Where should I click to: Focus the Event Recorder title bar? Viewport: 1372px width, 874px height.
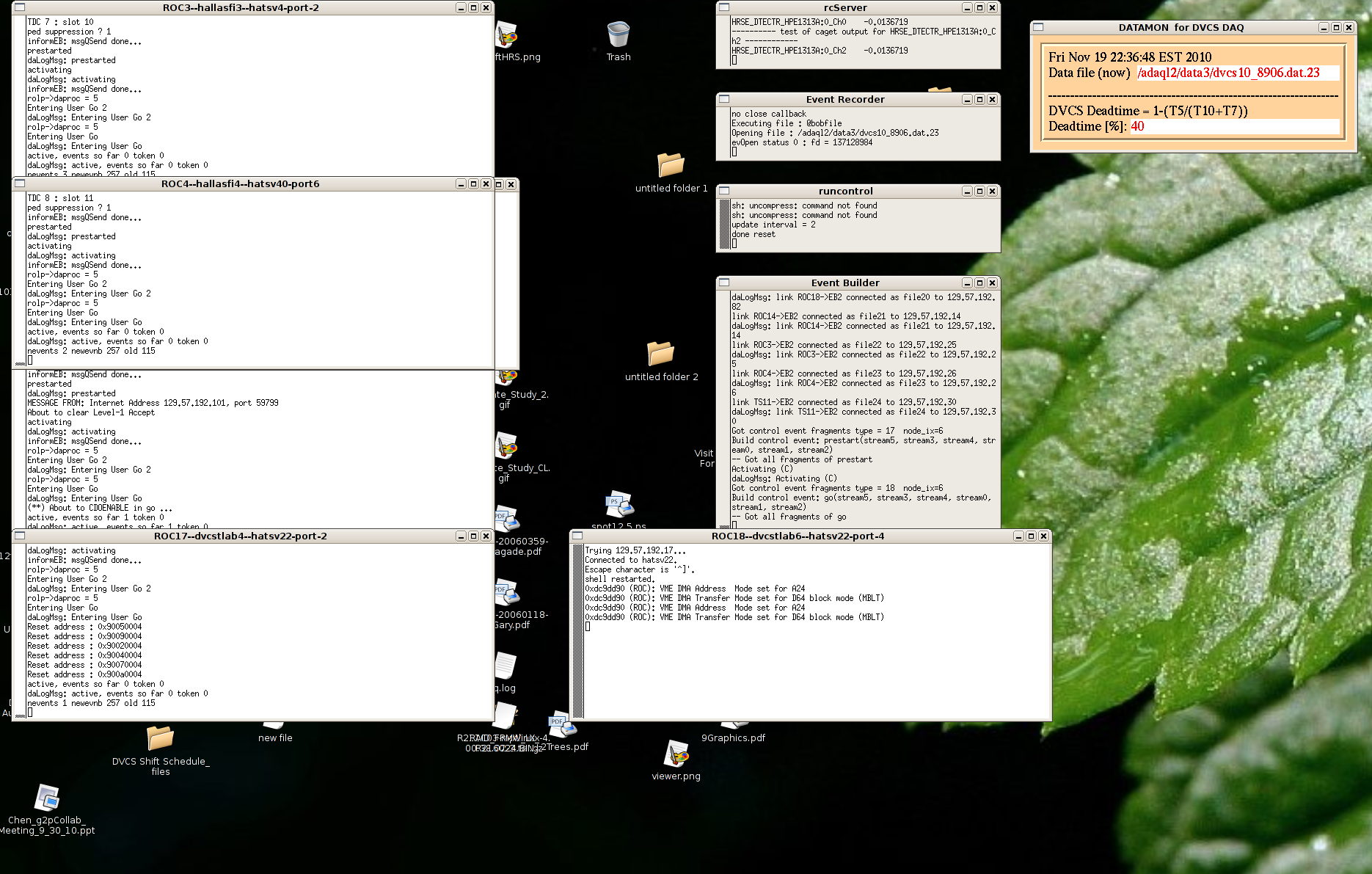point(845,99)
